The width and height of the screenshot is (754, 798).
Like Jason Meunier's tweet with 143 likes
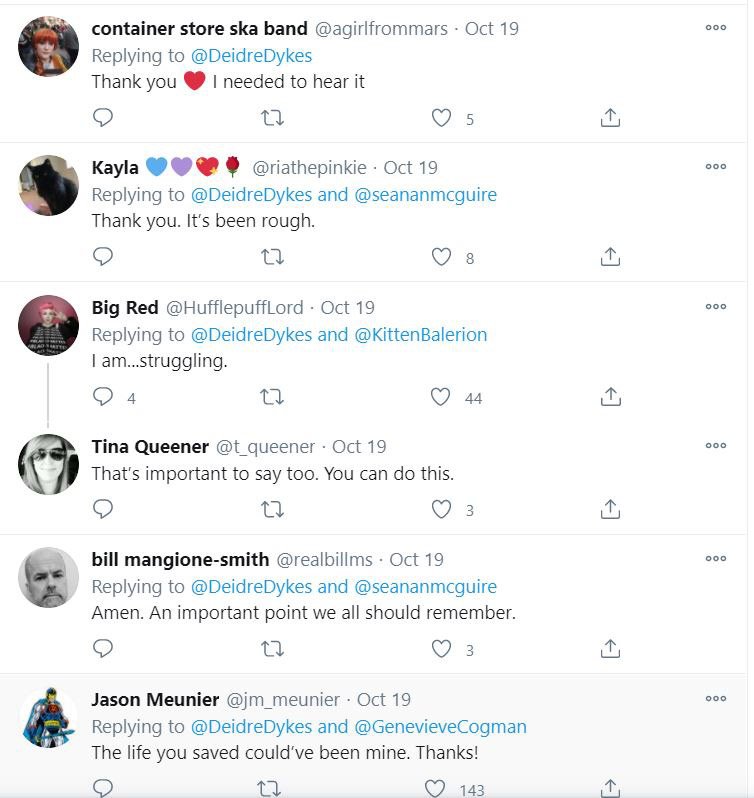[x=435, y=788]
